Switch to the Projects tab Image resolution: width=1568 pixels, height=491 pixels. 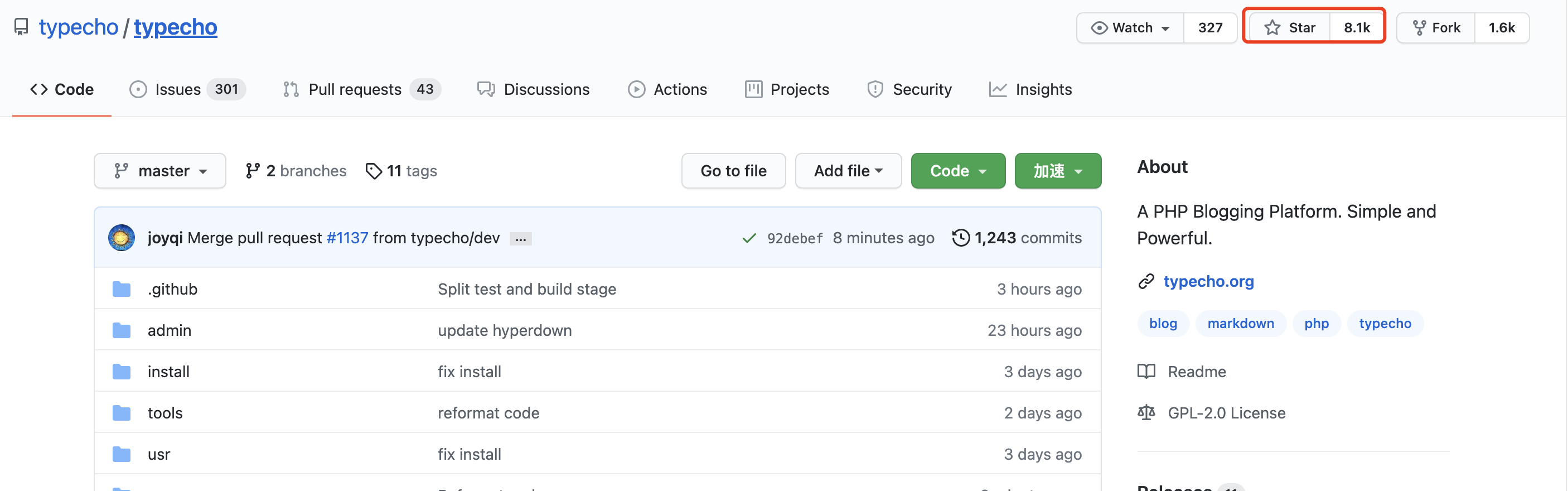[x=787, y=89]
